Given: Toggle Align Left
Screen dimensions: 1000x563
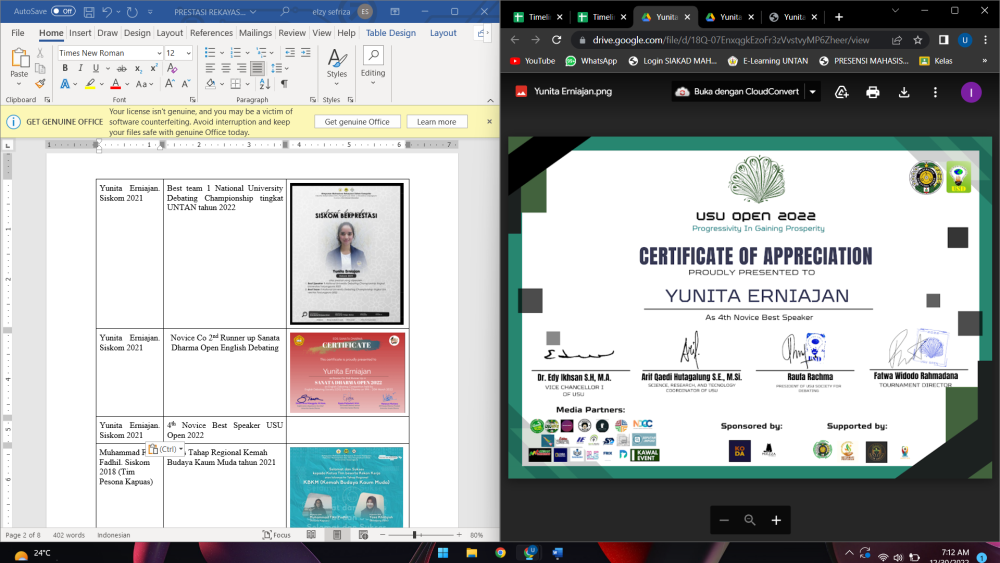Looking at the screenshot, I should (x=210, y=68).
